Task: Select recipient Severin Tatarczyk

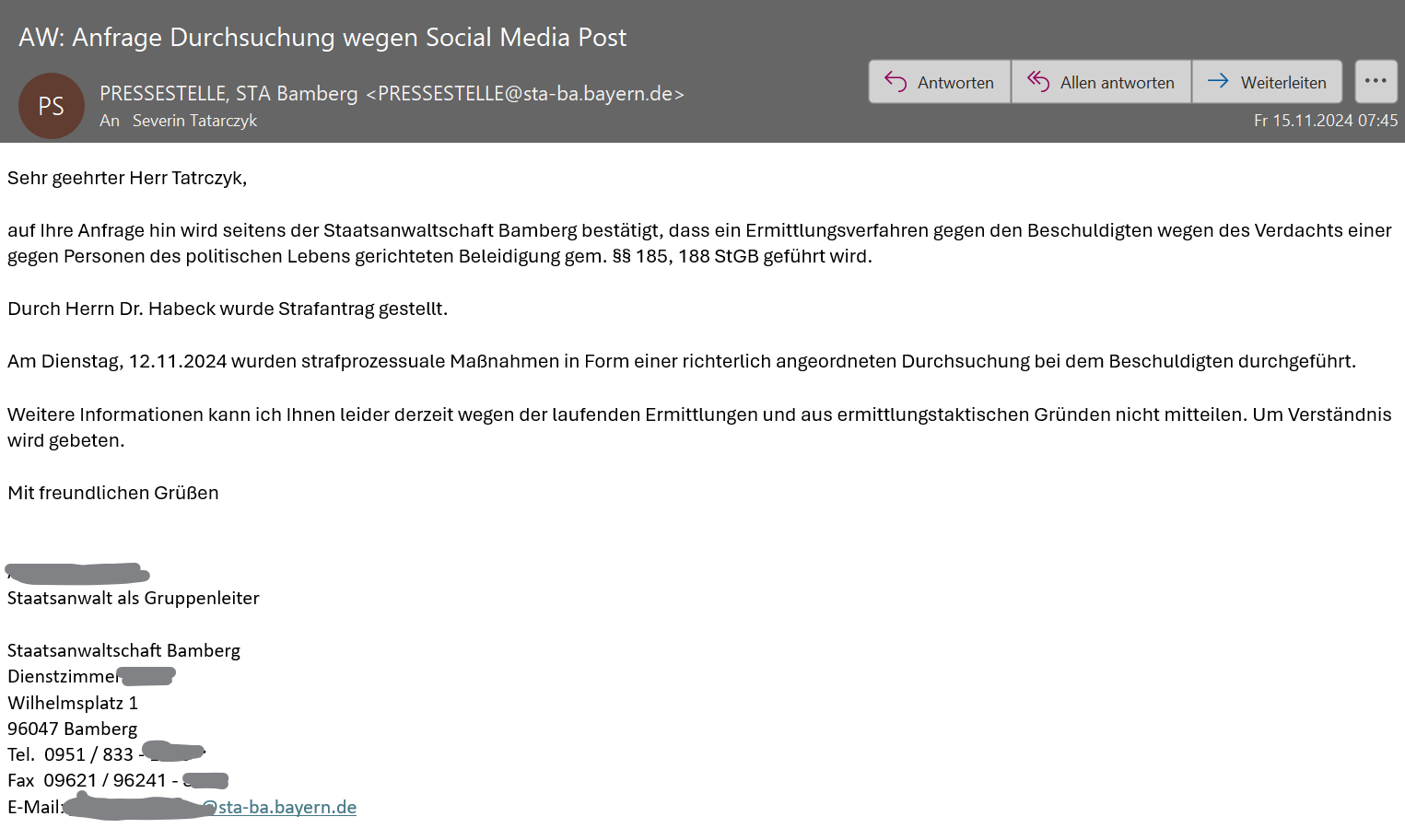Action: point(194,121)
